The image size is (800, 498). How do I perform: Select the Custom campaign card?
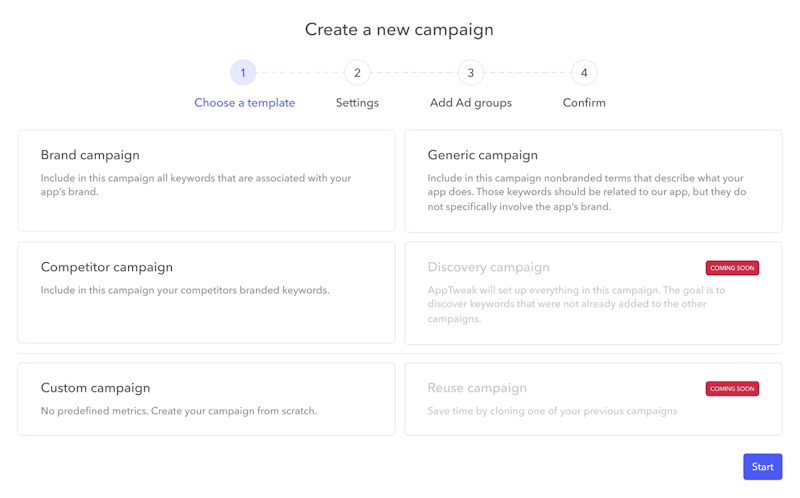[x=206, y=399]
